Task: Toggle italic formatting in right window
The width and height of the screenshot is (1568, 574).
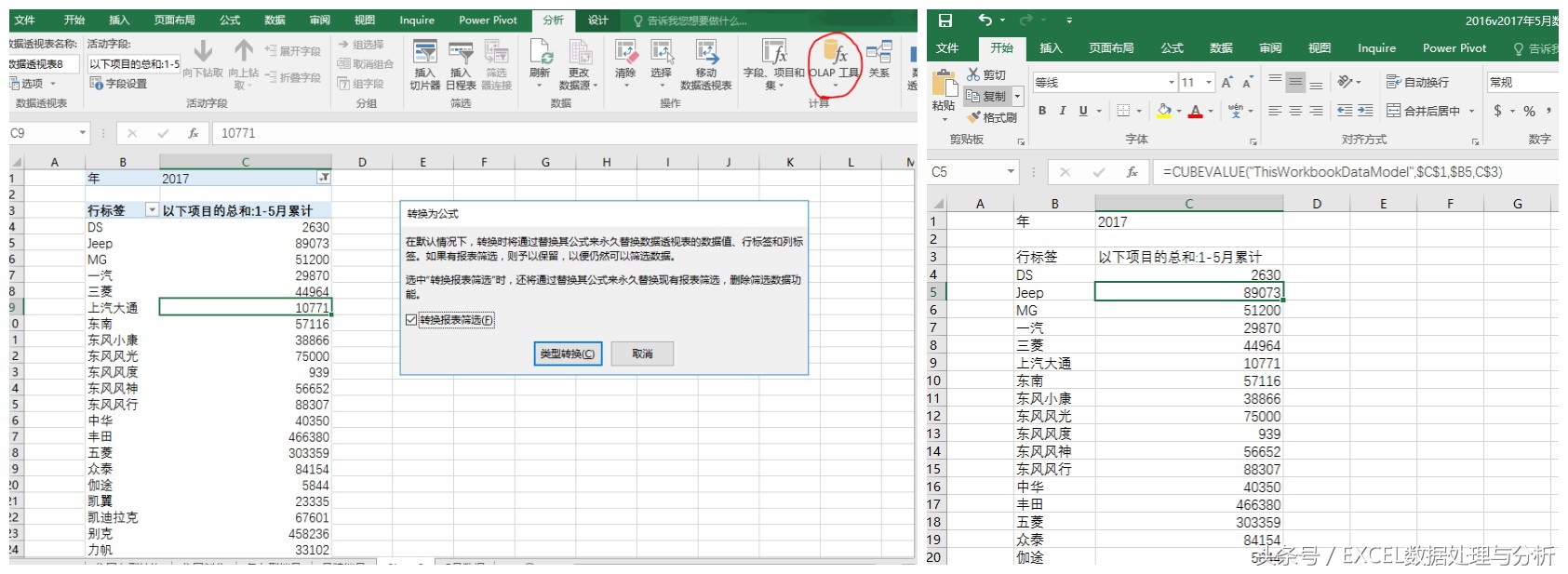Action: [1063, 111]
